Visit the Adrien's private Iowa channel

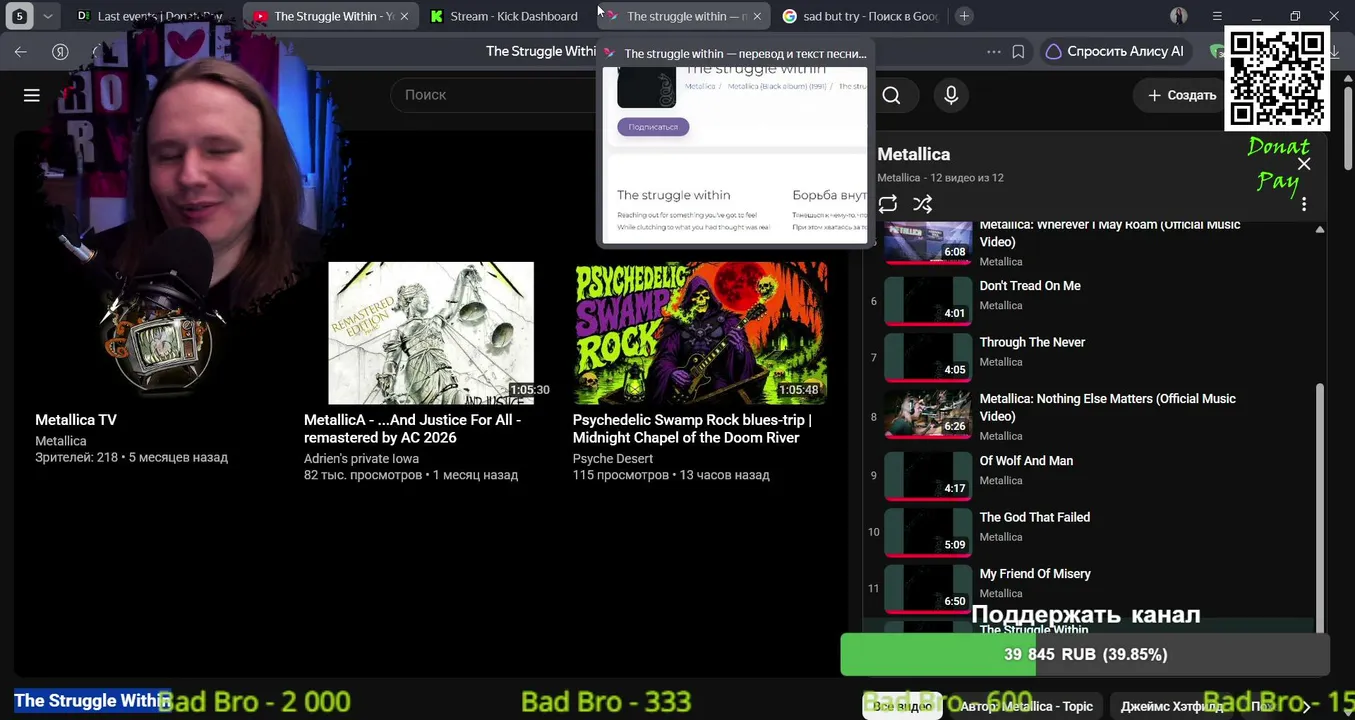(x=361, y=459)
